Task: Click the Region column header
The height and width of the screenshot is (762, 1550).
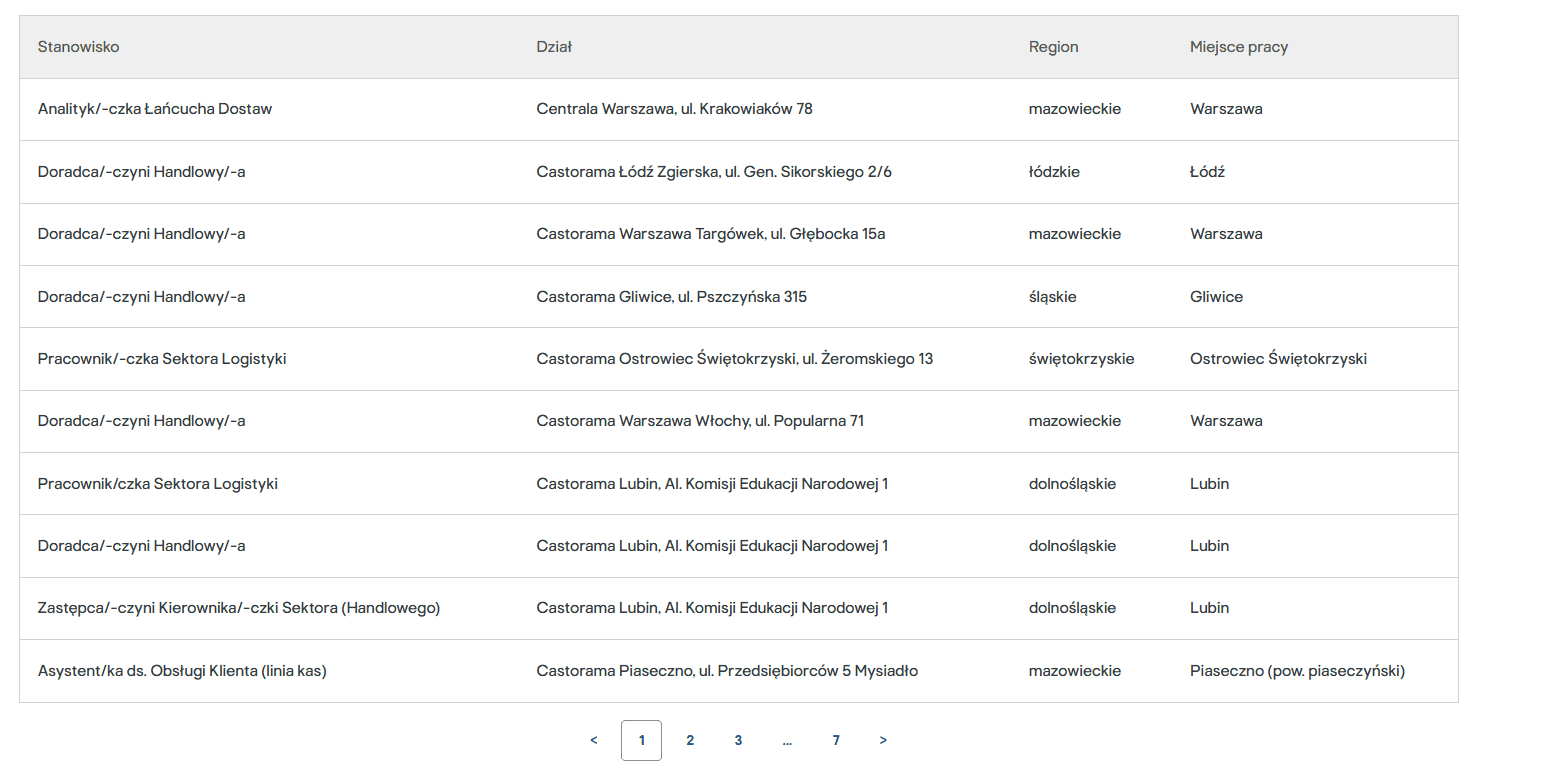Action: (x=1053, y=47)
